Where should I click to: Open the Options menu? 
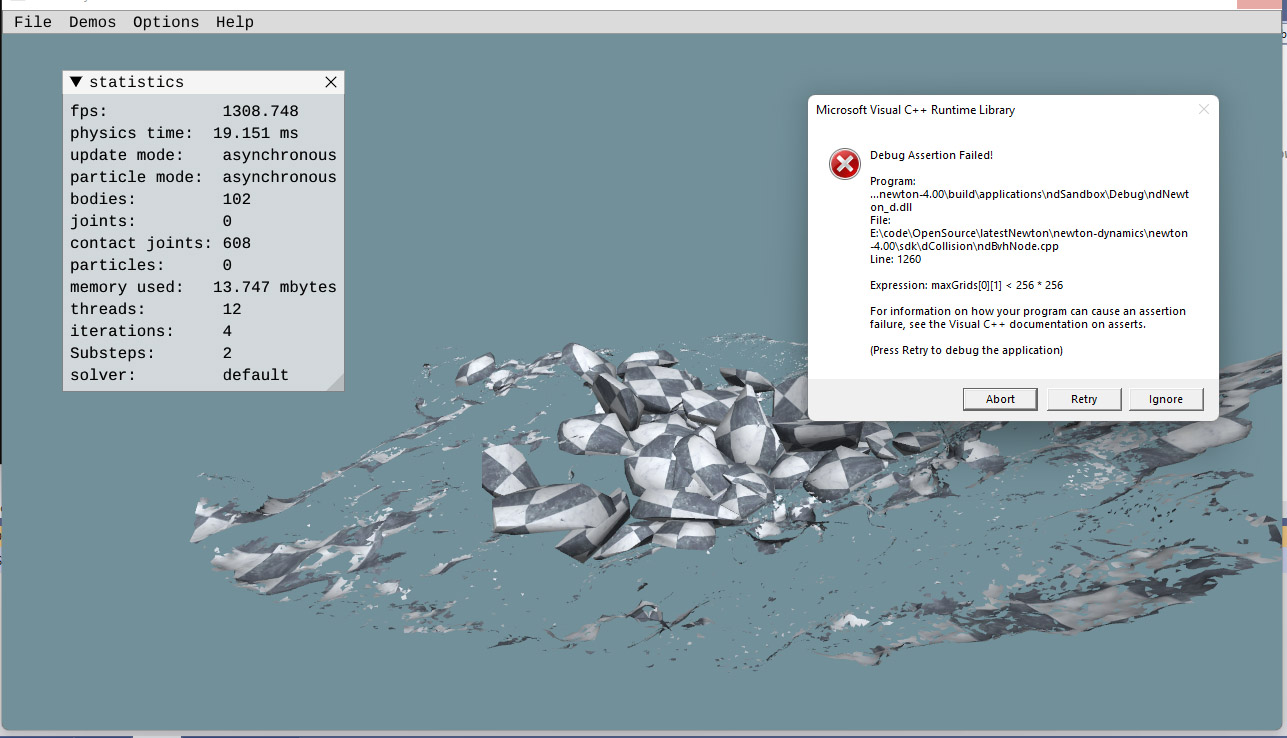pyautogui.click(x=166, y=22)
